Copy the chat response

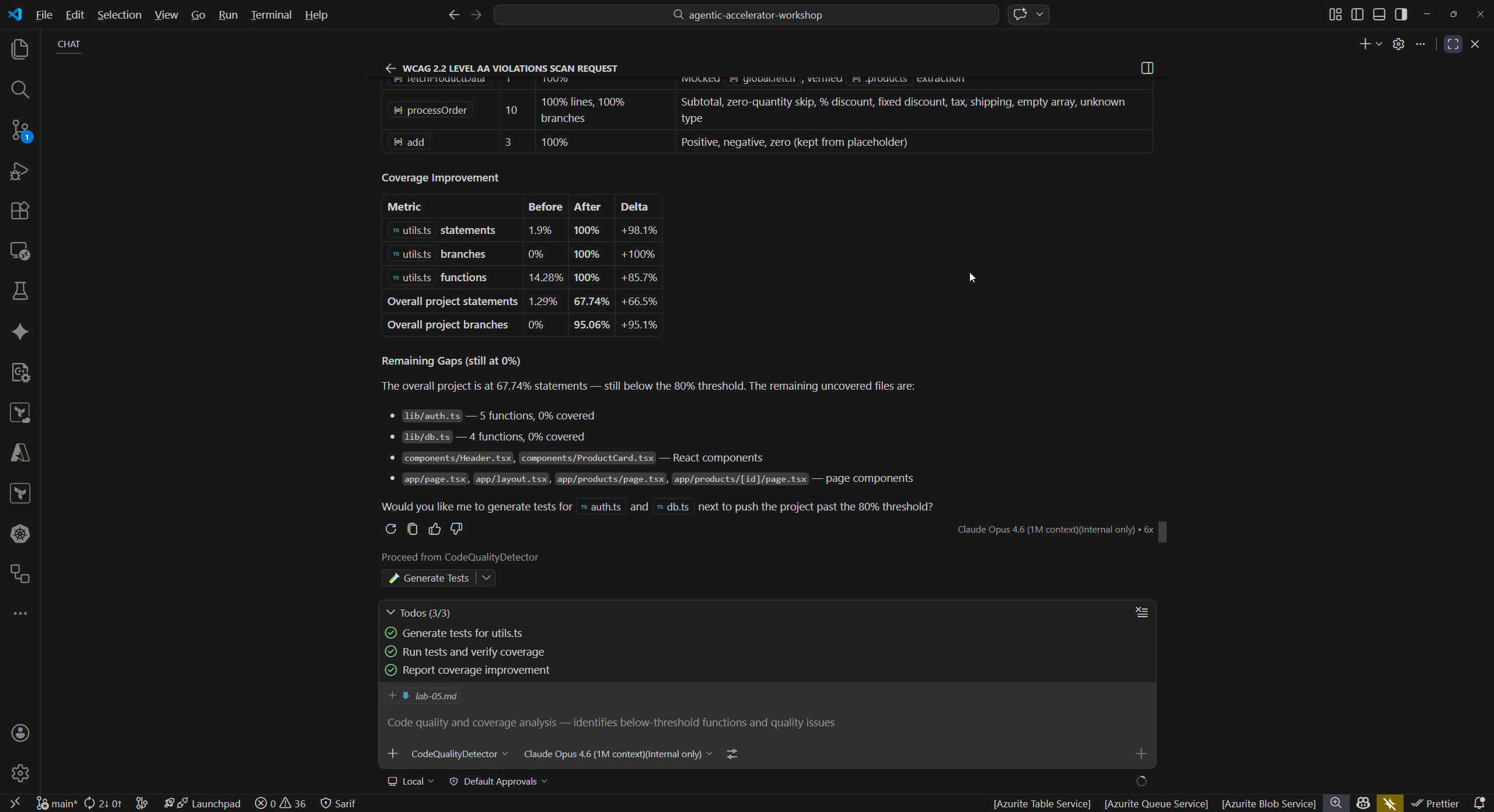pos(412,528)
